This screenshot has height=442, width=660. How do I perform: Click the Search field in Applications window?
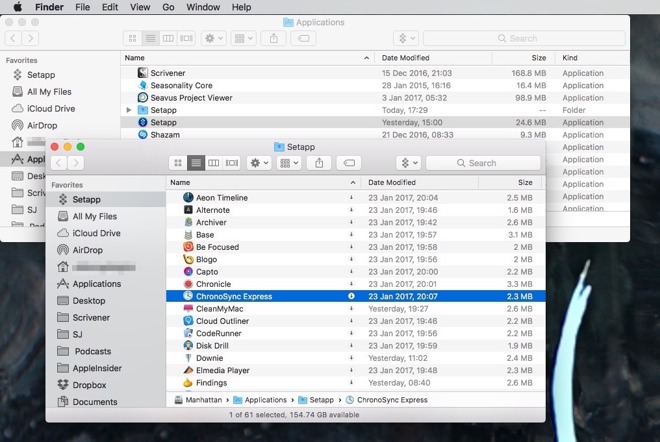tap(524, 38)
